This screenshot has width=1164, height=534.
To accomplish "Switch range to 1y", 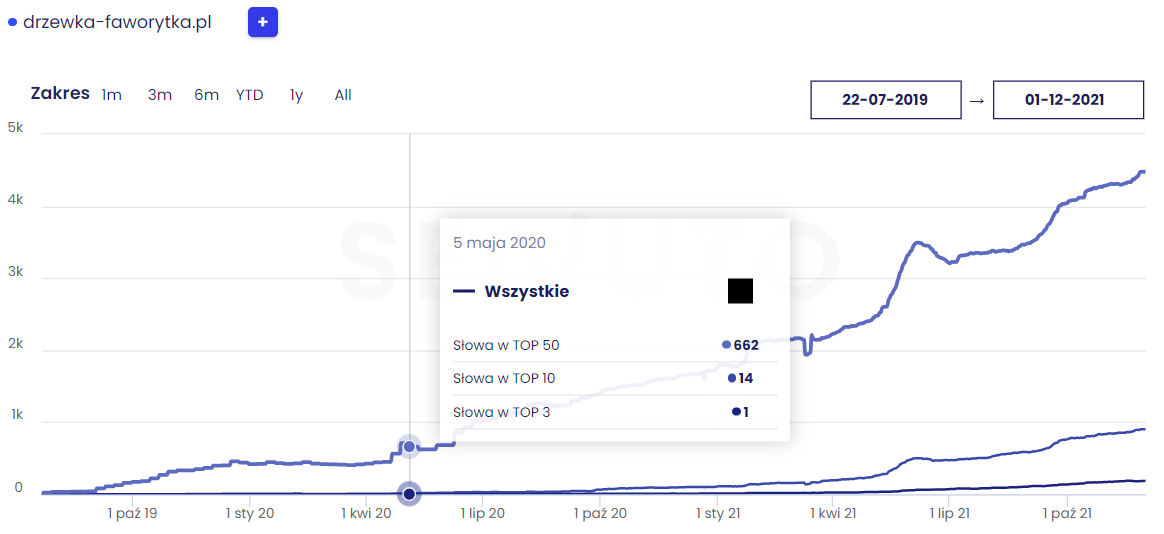I will click(296, 95).
